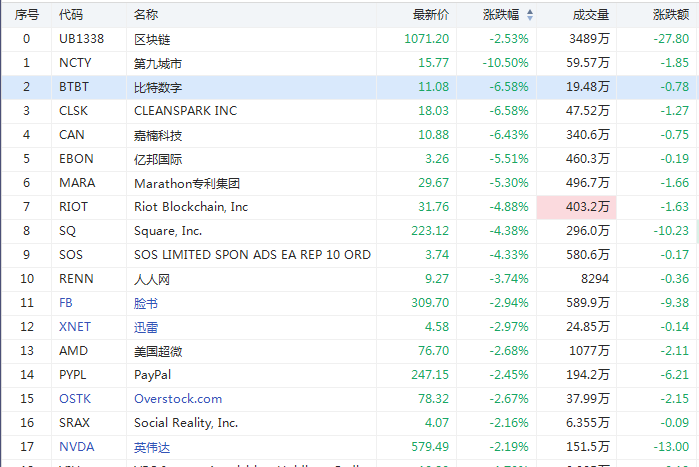Click the 序号 column header

[27, 15]
